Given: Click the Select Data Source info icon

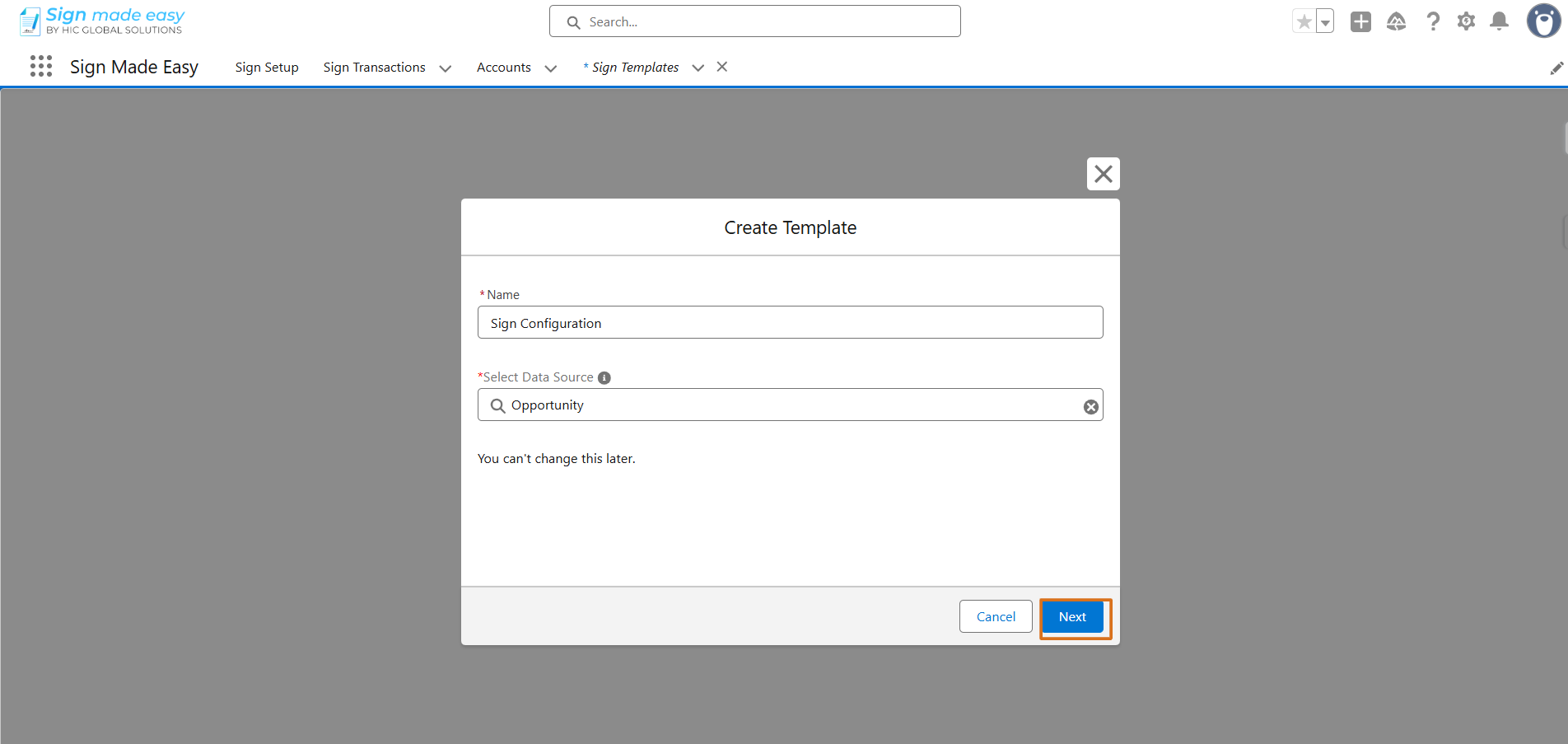Looking at the screenshot, I should 604,377.
